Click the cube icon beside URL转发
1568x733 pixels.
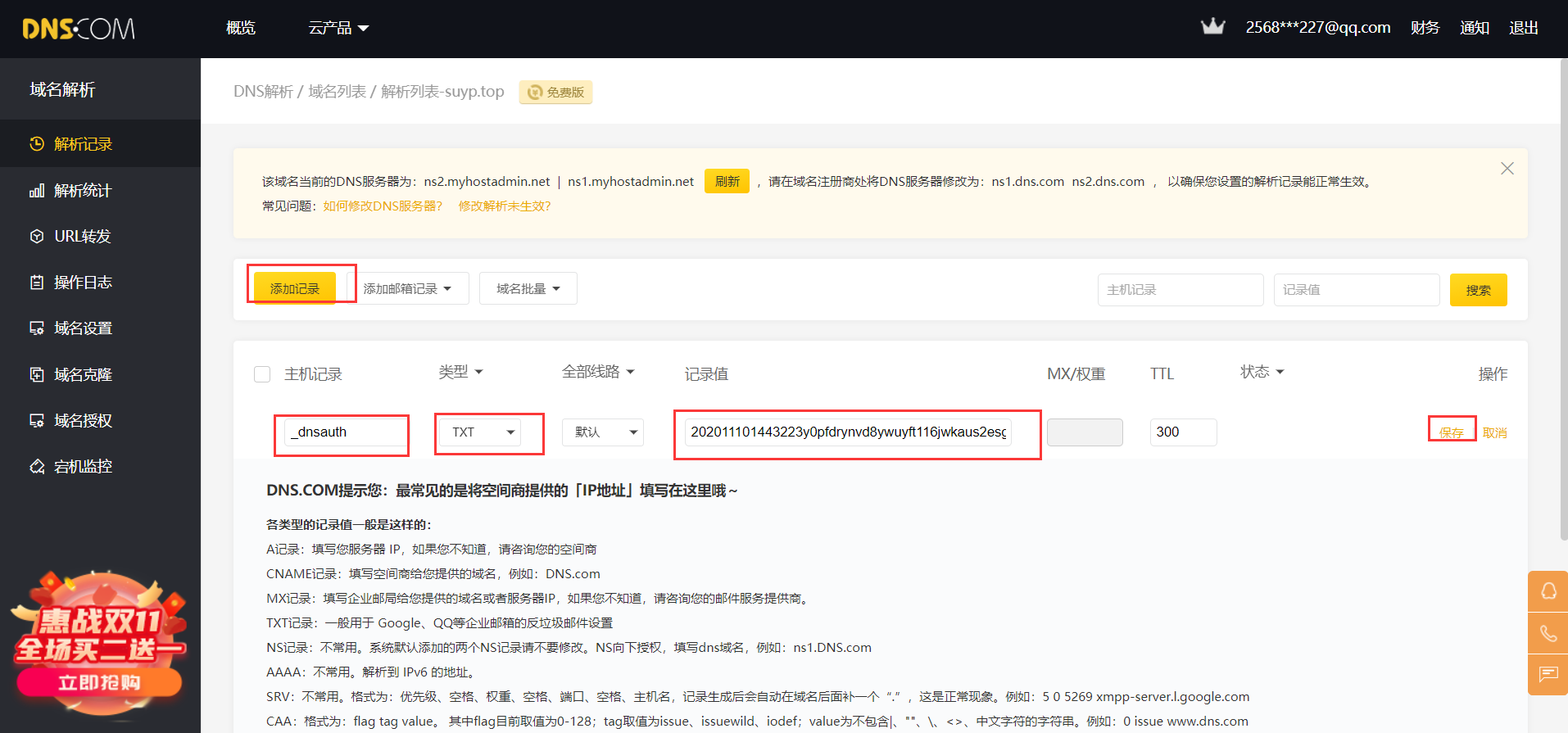point(37,237)
